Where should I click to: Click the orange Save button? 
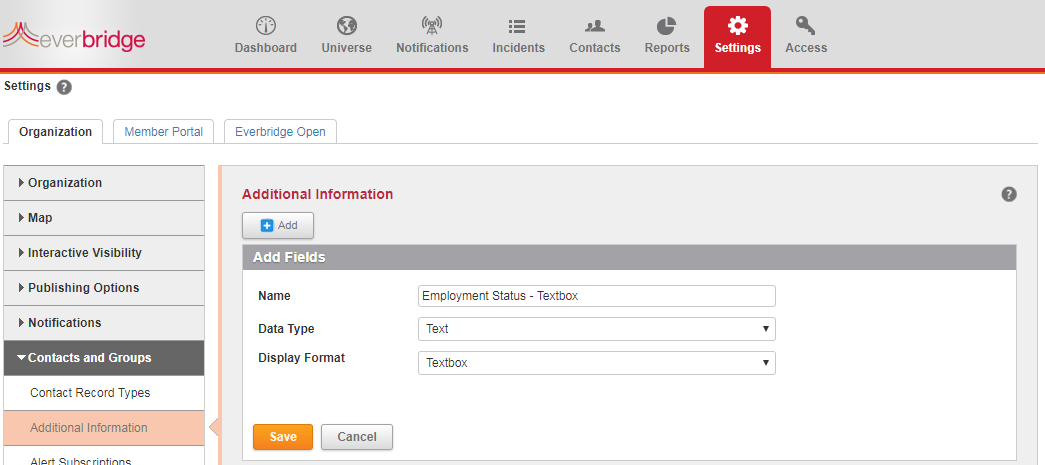pyautogui.click(x=283, y=437)
